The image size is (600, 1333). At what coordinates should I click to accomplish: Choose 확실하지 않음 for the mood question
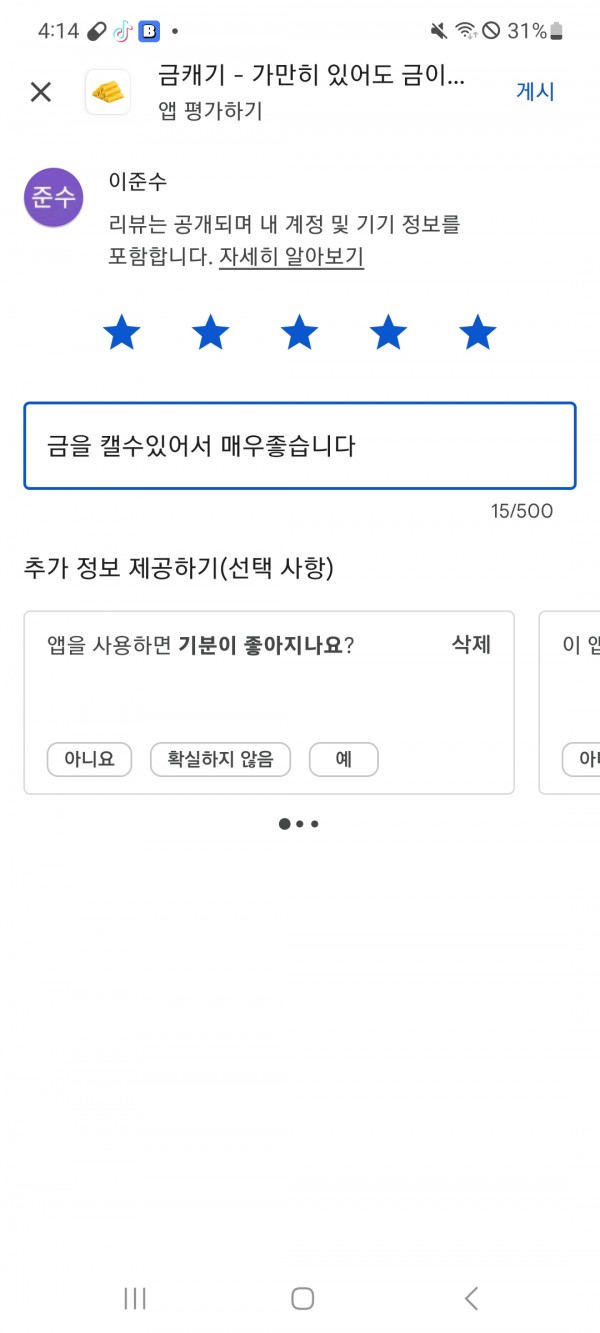(220, 759)
